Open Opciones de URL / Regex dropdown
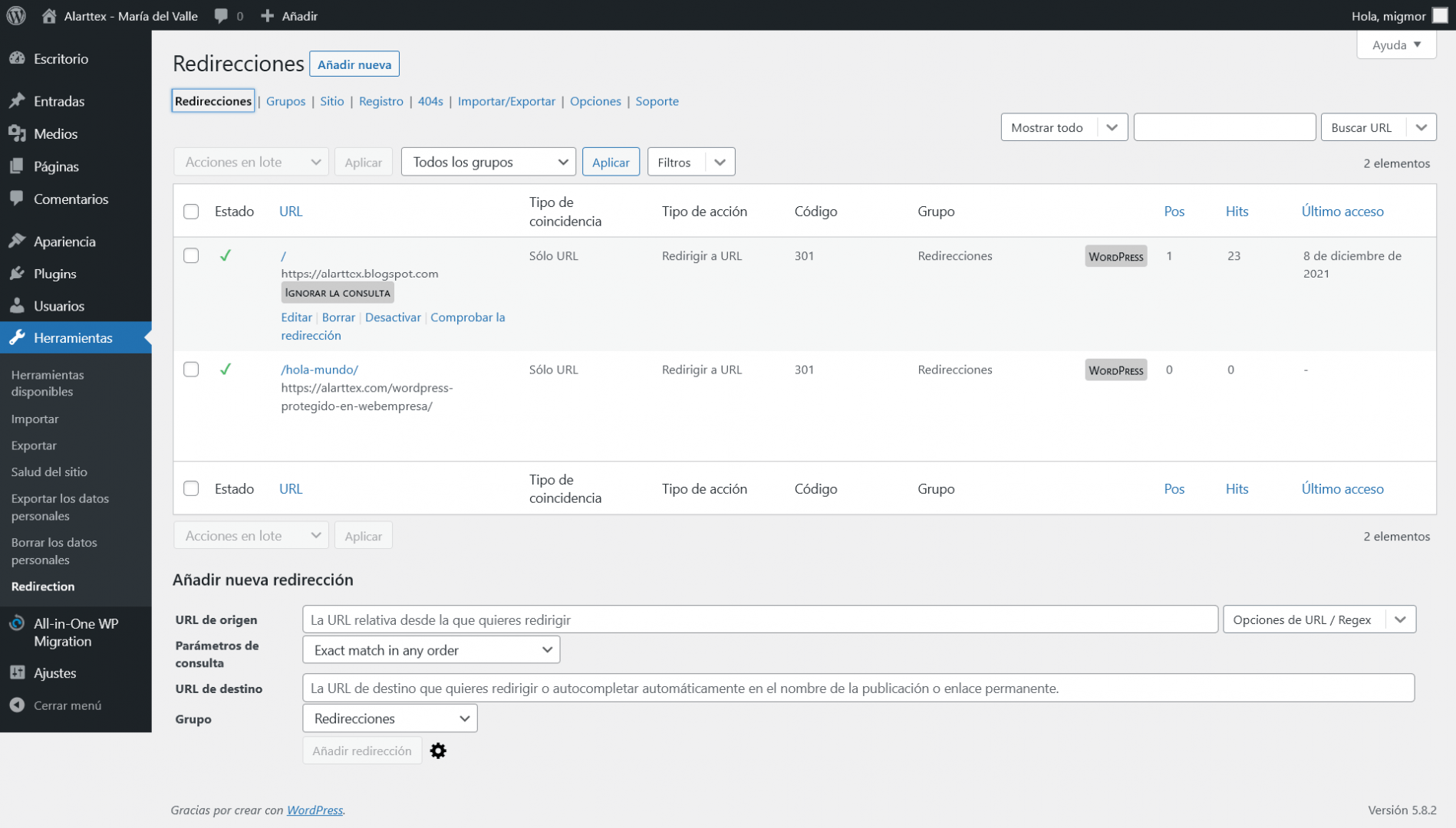This screenshot has height=828, width=1456. (1319, 619)
